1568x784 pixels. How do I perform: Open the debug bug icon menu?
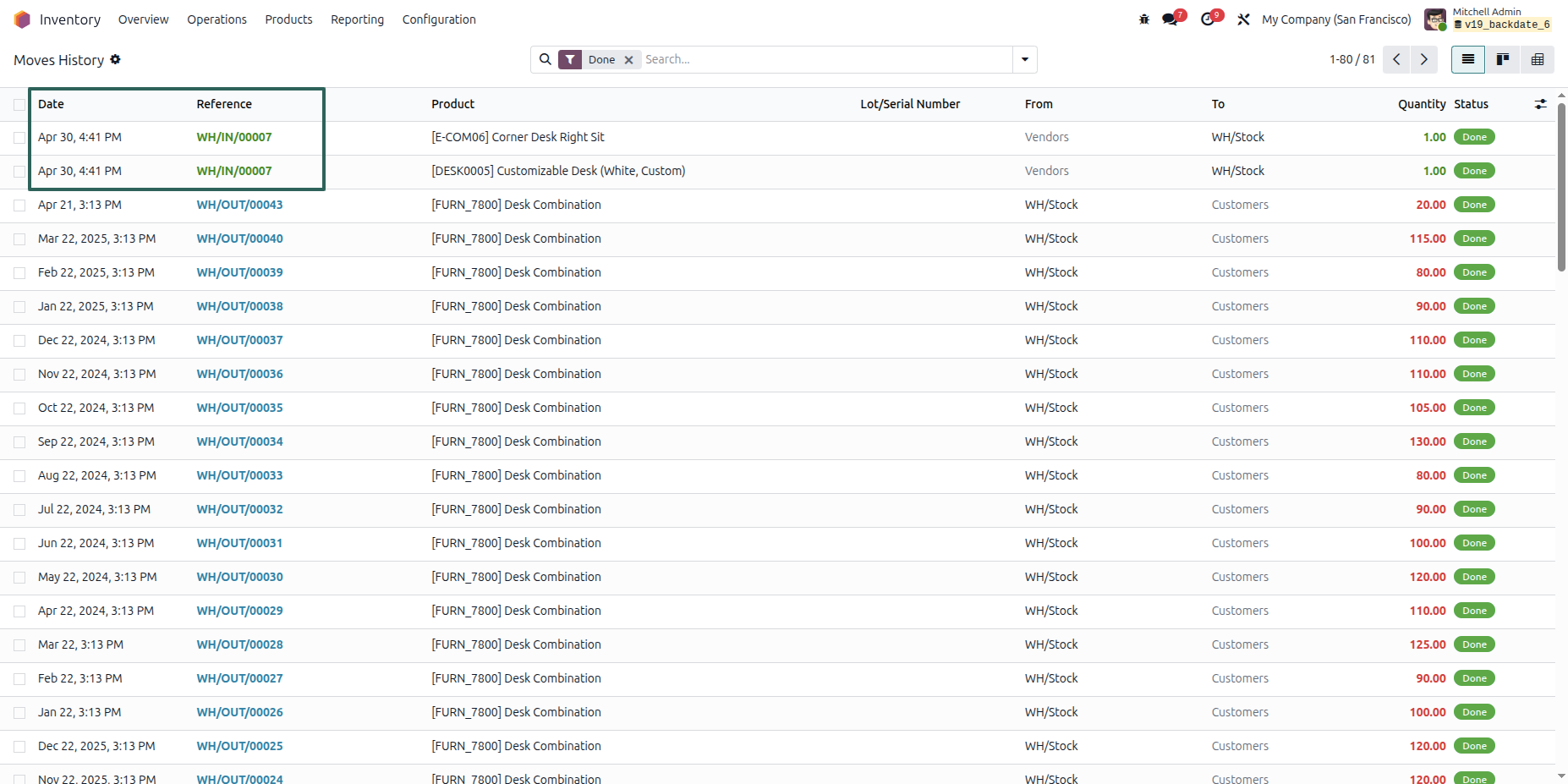tap(1144, 19)
